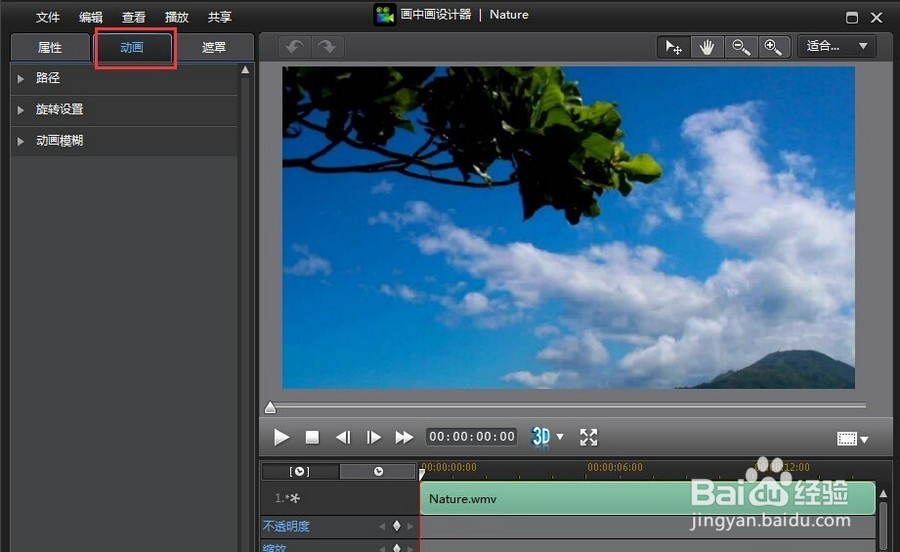Switch to the 动画 tab
The image size is (900, 552).
[x=132, y=47]
